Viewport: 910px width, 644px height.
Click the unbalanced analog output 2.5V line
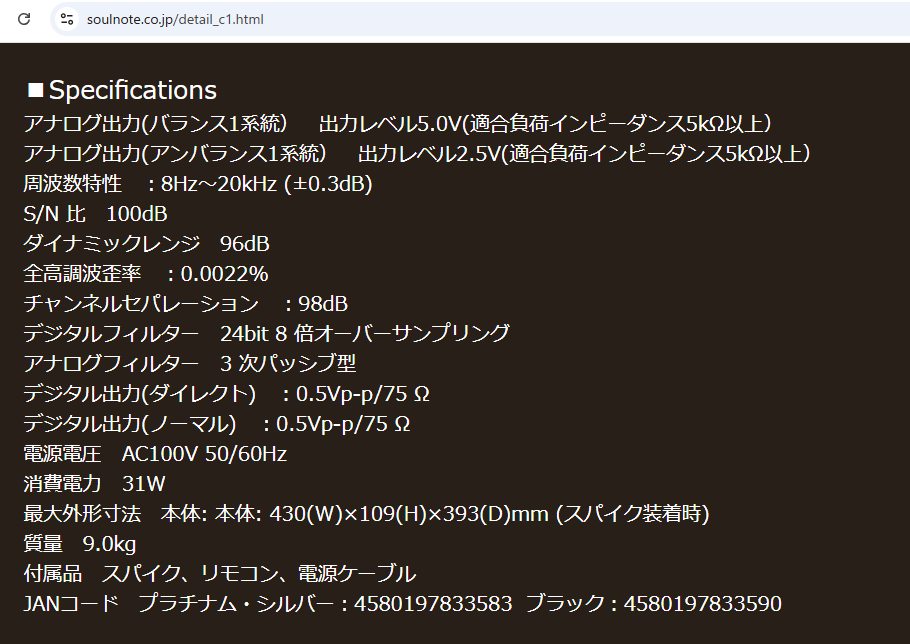416,154
